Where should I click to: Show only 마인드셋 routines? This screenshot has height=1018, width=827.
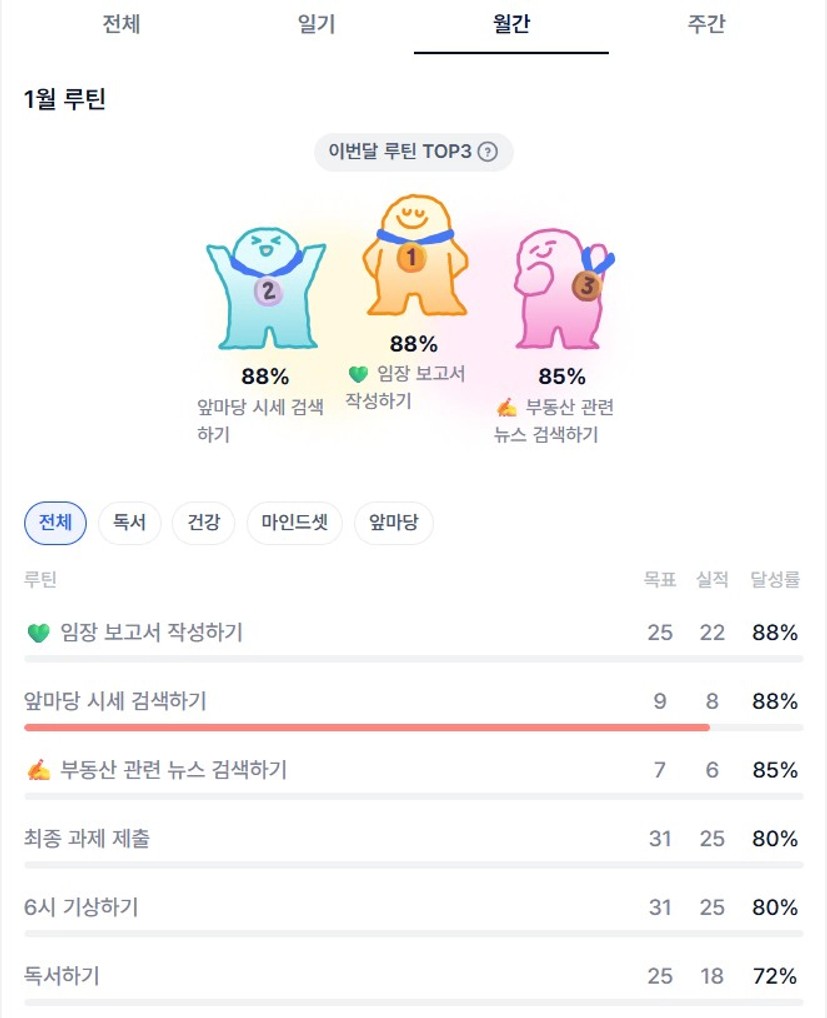(x=294, y=523)
